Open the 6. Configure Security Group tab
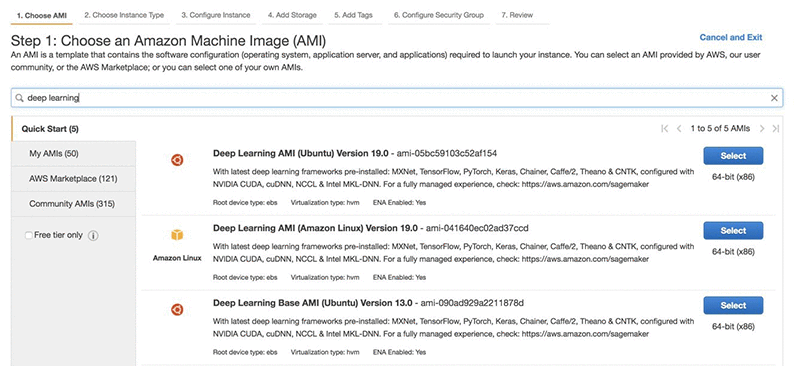Screen dimensions: 800x366 pyautogui.click(x=439, y=15)
